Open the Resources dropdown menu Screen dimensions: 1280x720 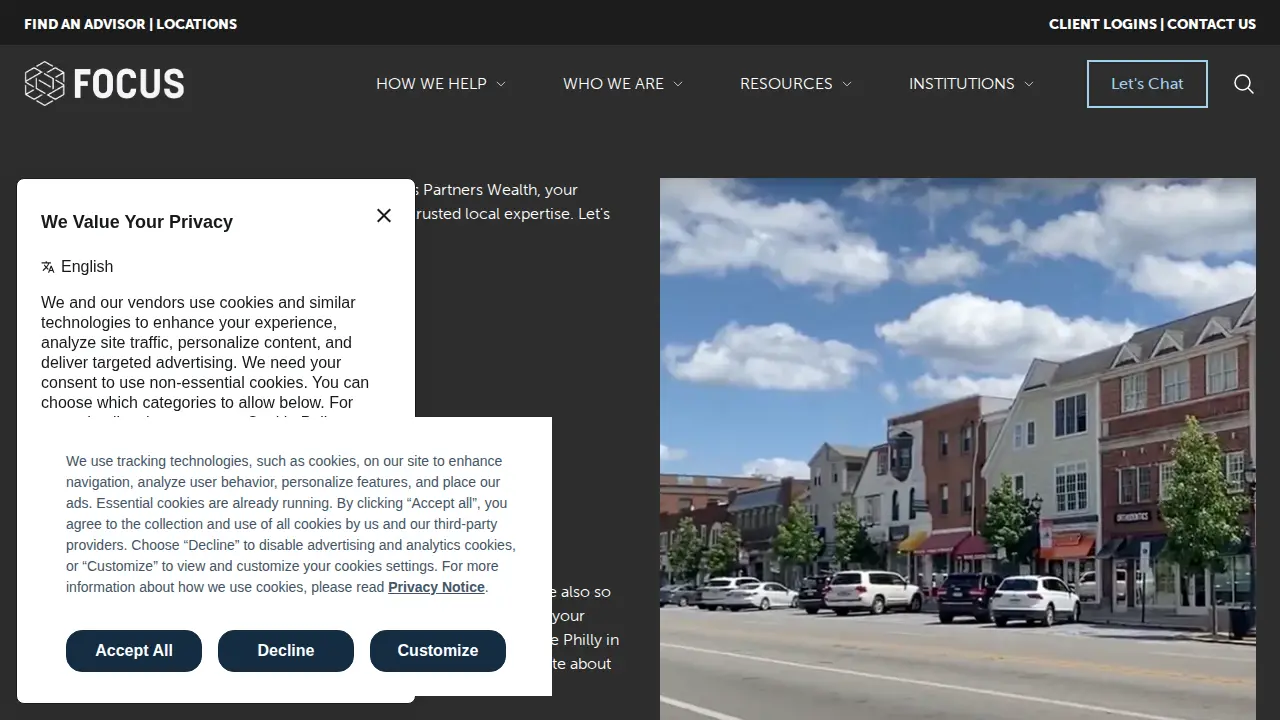(x=796, y=84)
